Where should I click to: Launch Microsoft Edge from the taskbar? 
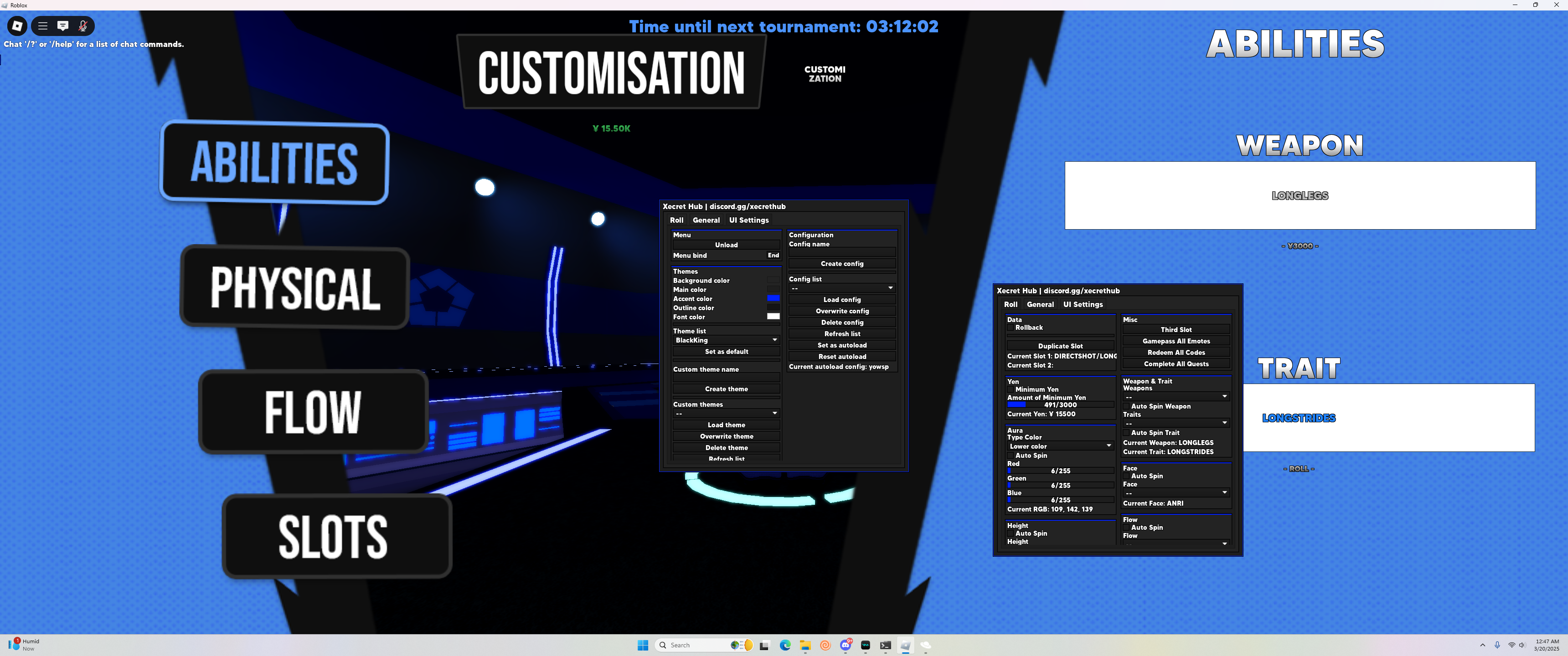[785, 645]
